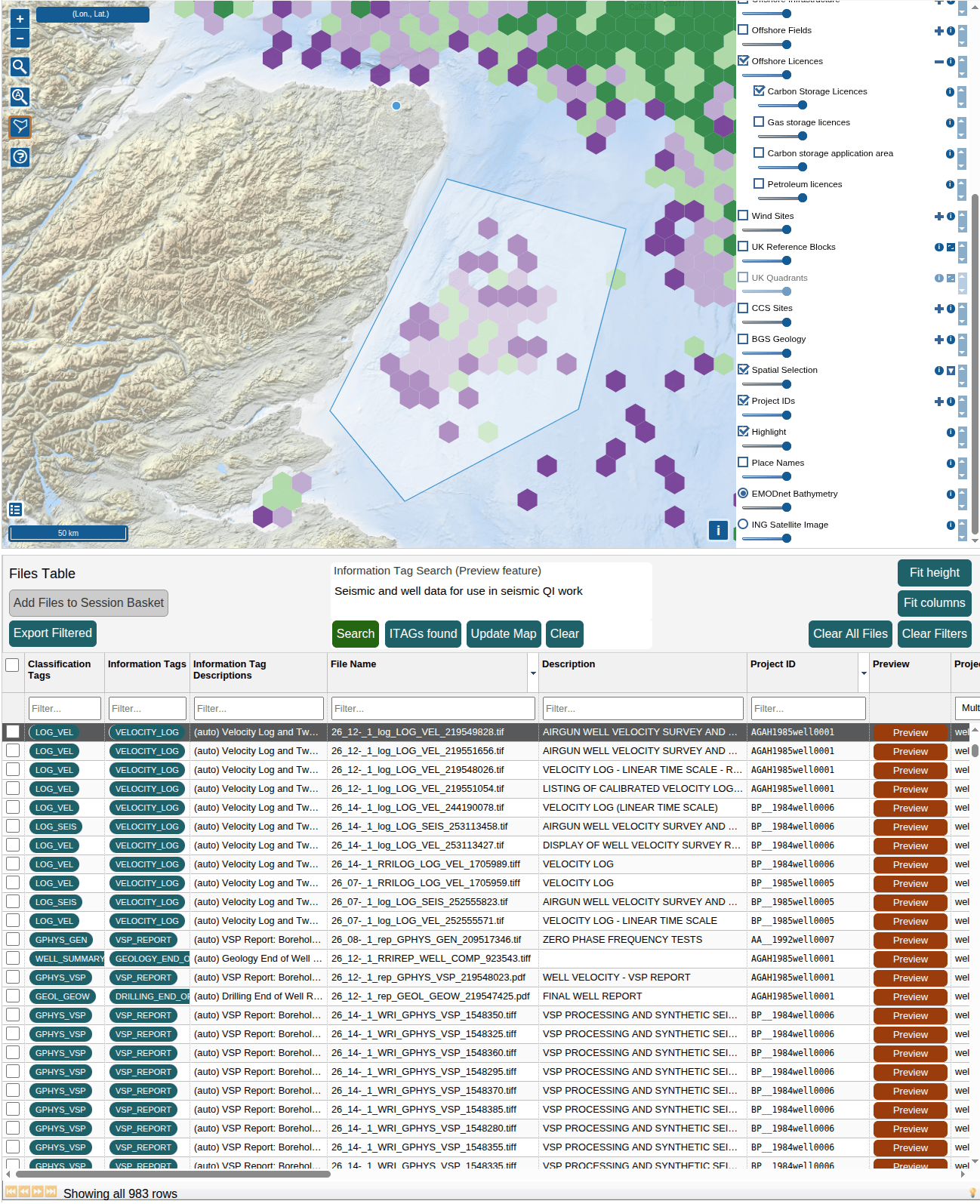The image size is (980, 1204).
Task: Show info for ING Satellite Image layer
Action: coord(951,525)
